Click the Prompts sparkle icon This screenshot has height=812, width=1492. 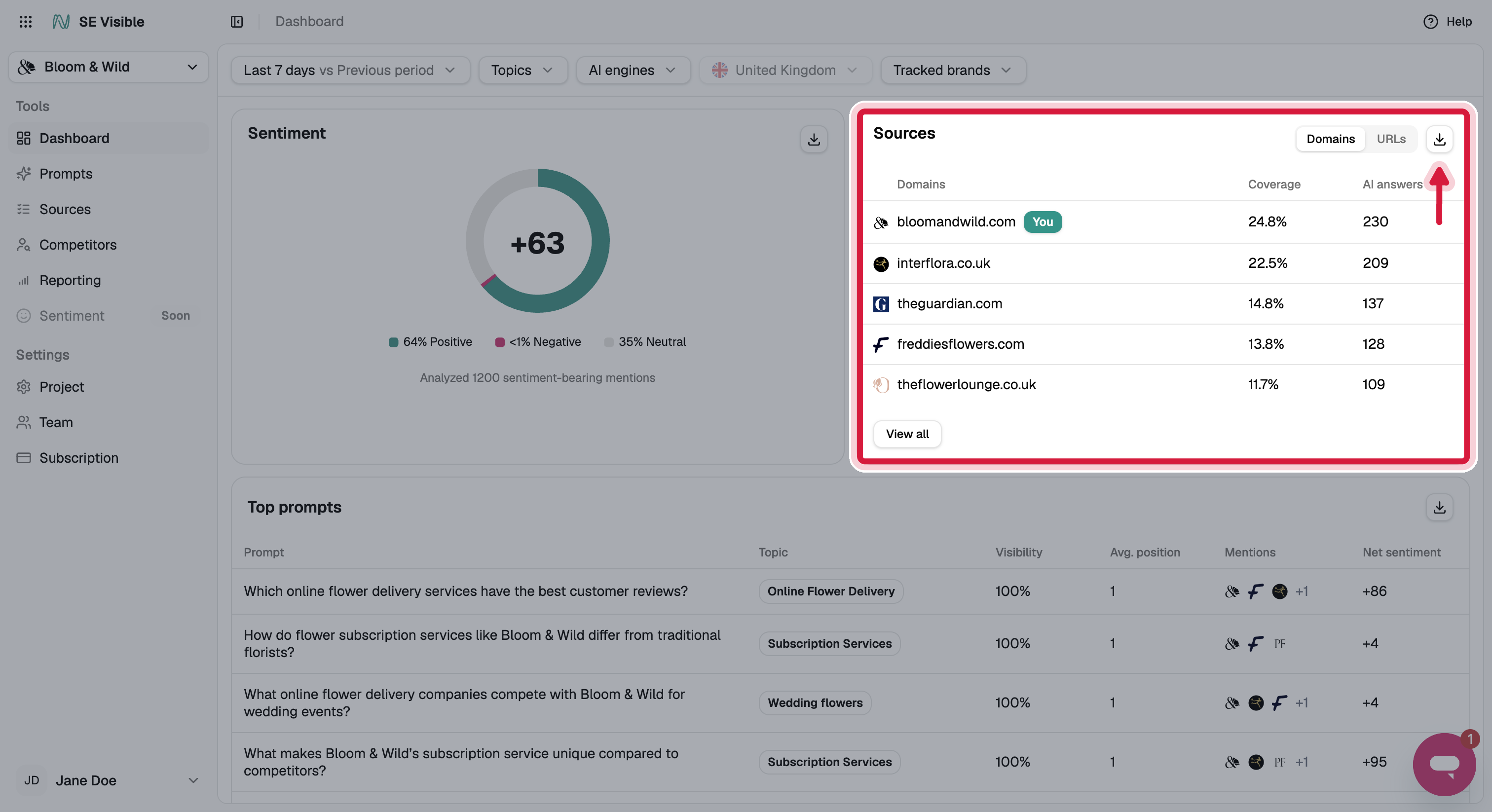coord(23,174)
